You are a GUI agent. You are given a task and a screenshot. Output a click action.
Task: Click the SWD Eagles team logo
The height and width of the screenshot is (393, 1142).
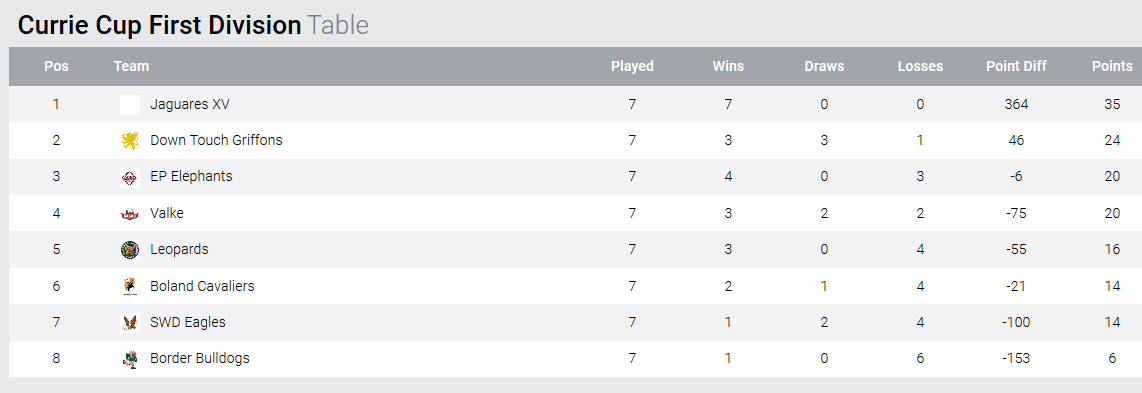point(130,323)
